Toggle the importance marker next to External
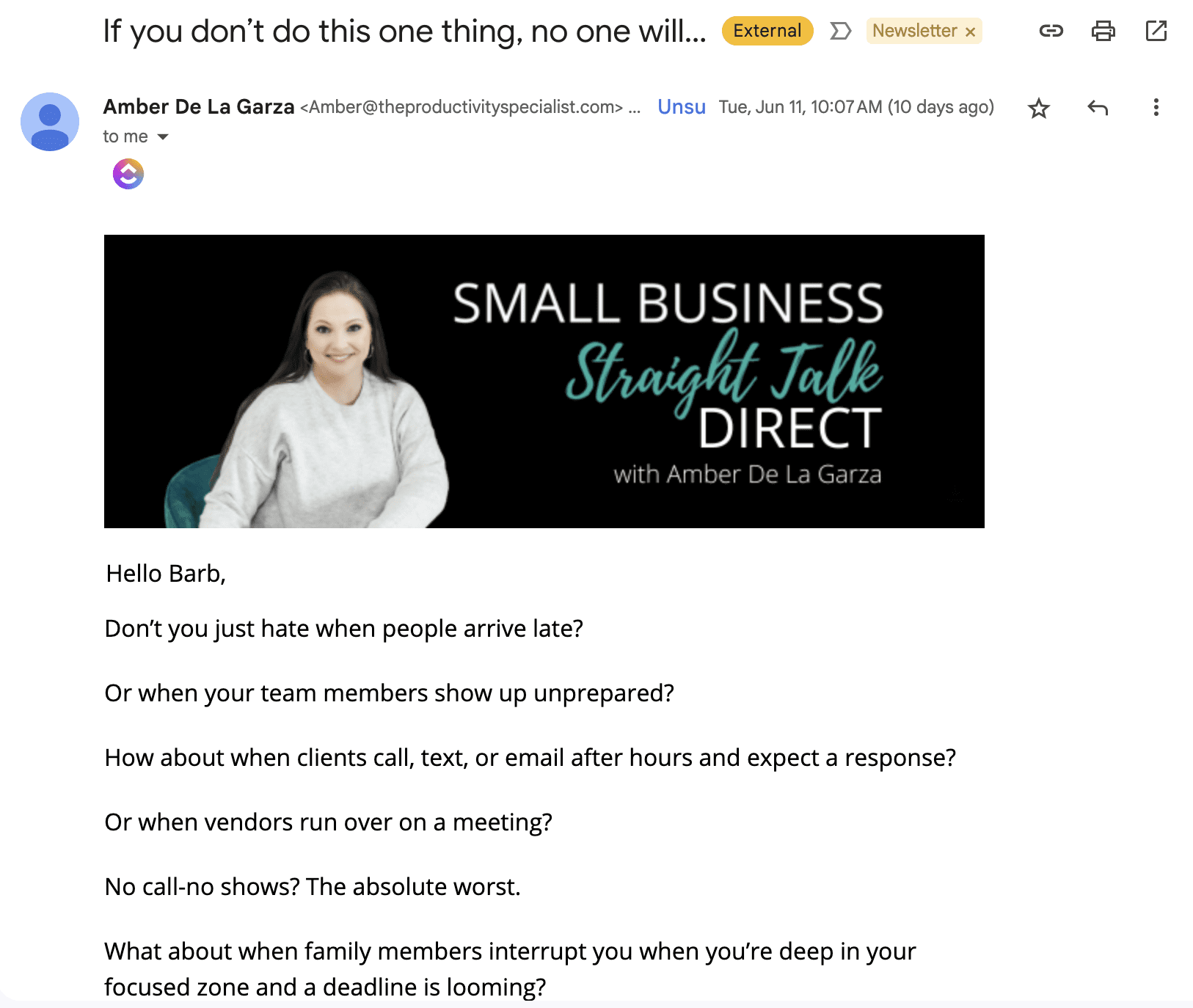Viewport: 1193px width, 1008px height. click(x=840, y=31)
